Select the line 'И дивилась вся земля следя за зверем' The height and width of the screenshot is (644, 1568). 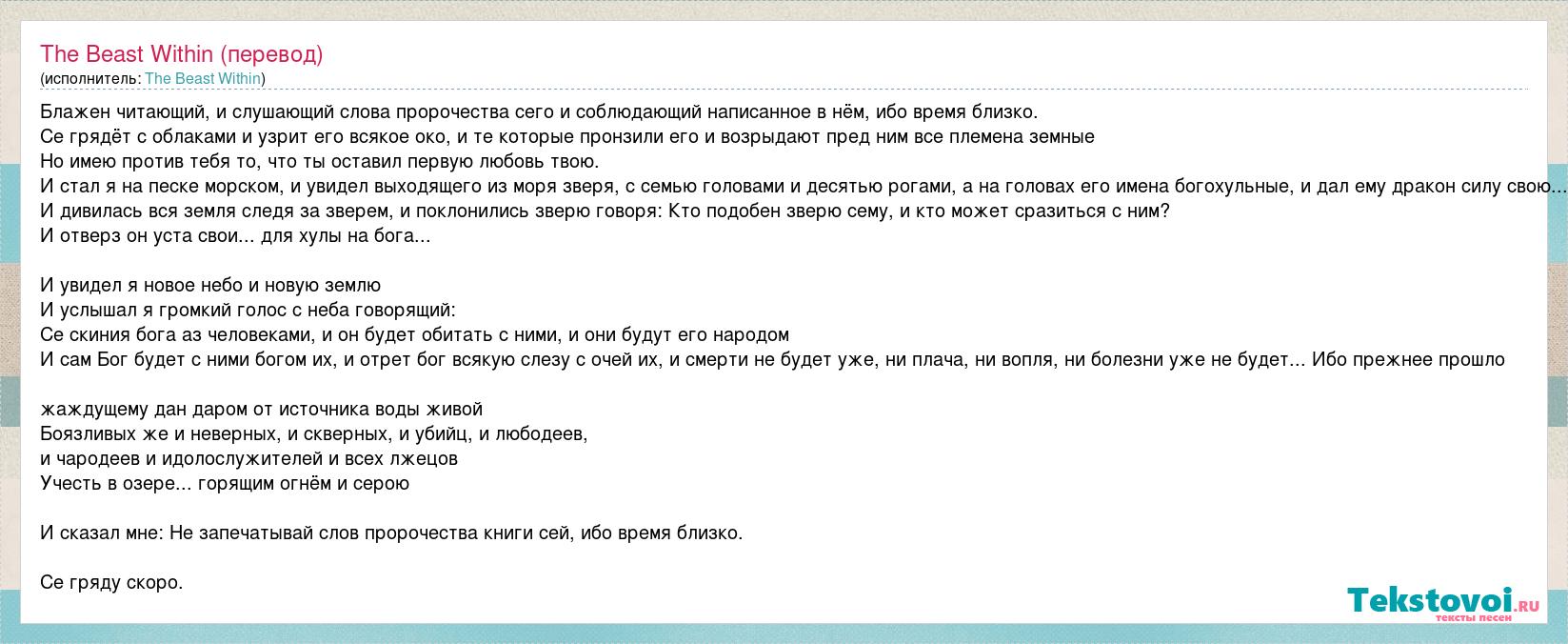[605, 211]
